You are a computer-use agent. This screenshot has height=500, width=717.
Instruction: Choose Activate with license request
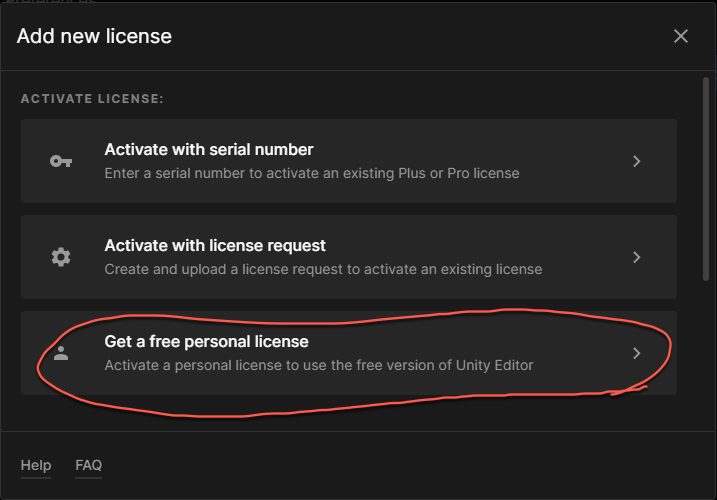(215, 246)
